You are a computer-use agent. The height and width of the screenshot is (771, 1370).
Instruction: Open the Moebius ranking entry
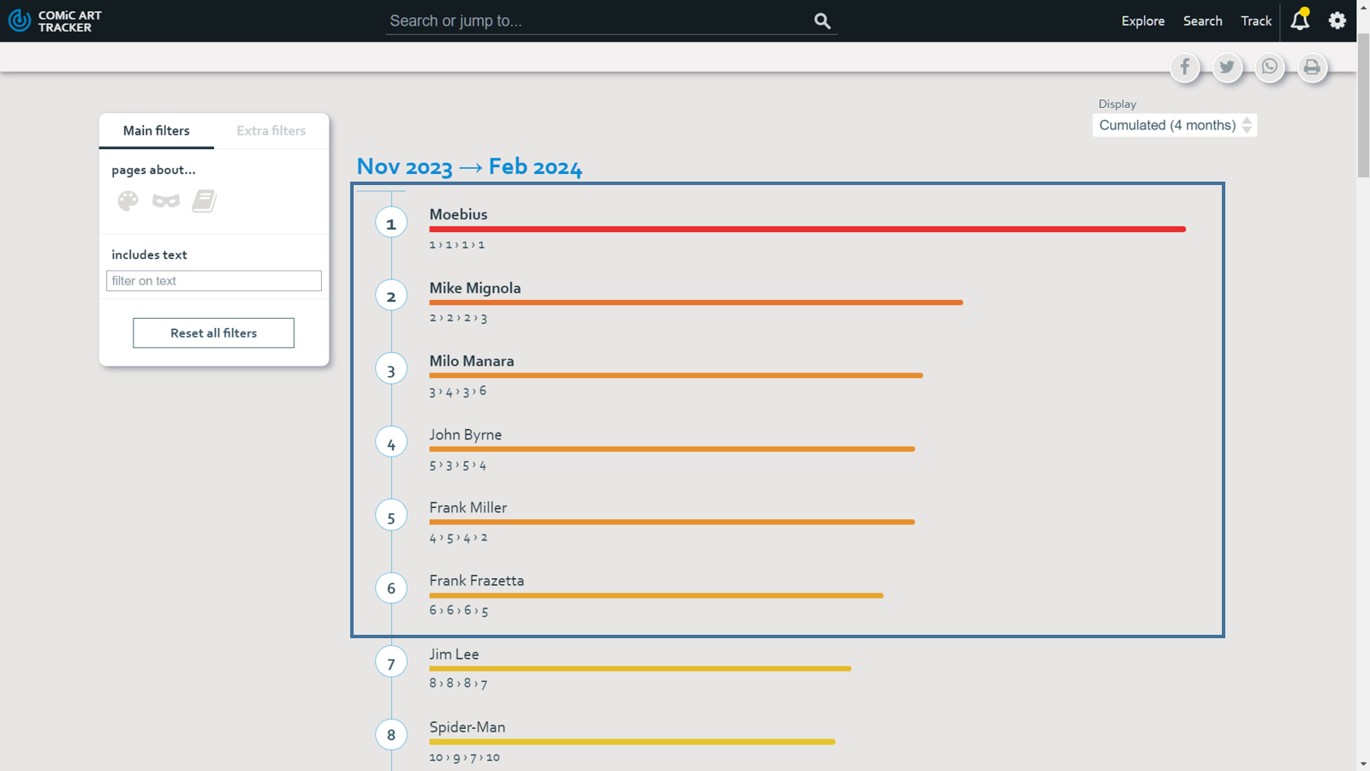pos(458,214)
